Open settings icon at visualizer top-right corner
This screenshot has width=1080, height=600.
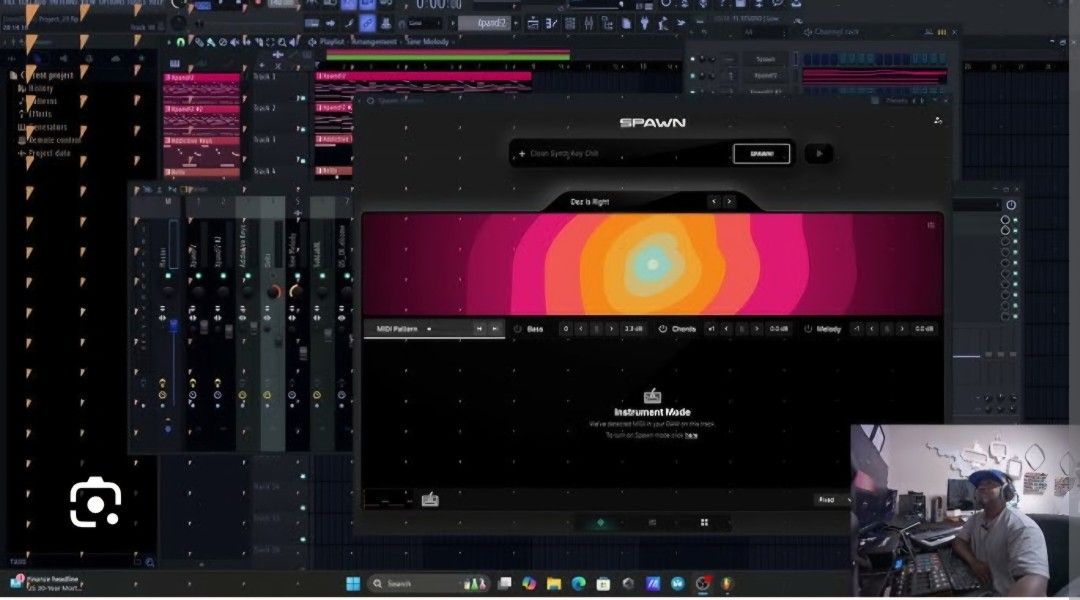click(x=931, y=225)
